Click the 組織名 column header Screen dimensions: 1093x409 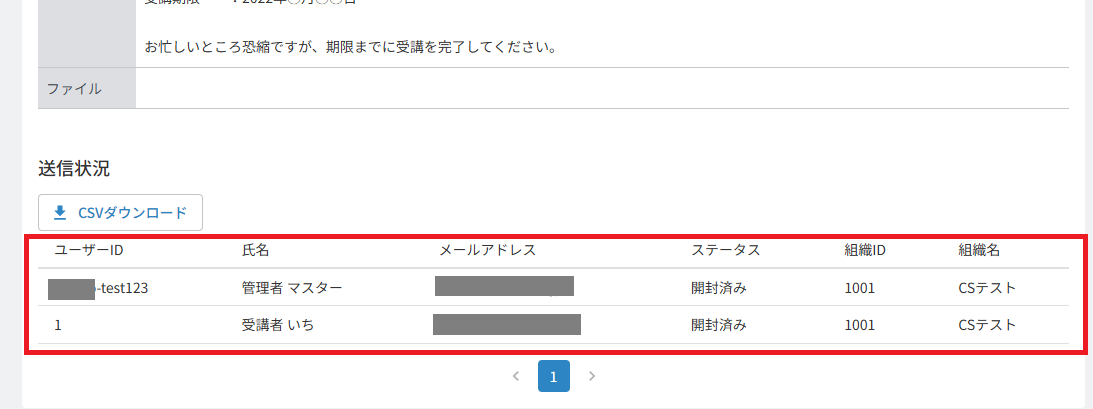pos(979,251)
